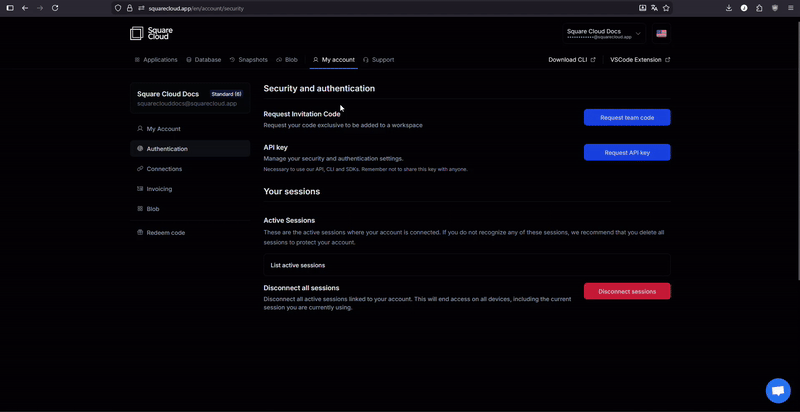Open the browser downloads panel
Viewport: 800px width, 412px height.
tap(729, 8)
